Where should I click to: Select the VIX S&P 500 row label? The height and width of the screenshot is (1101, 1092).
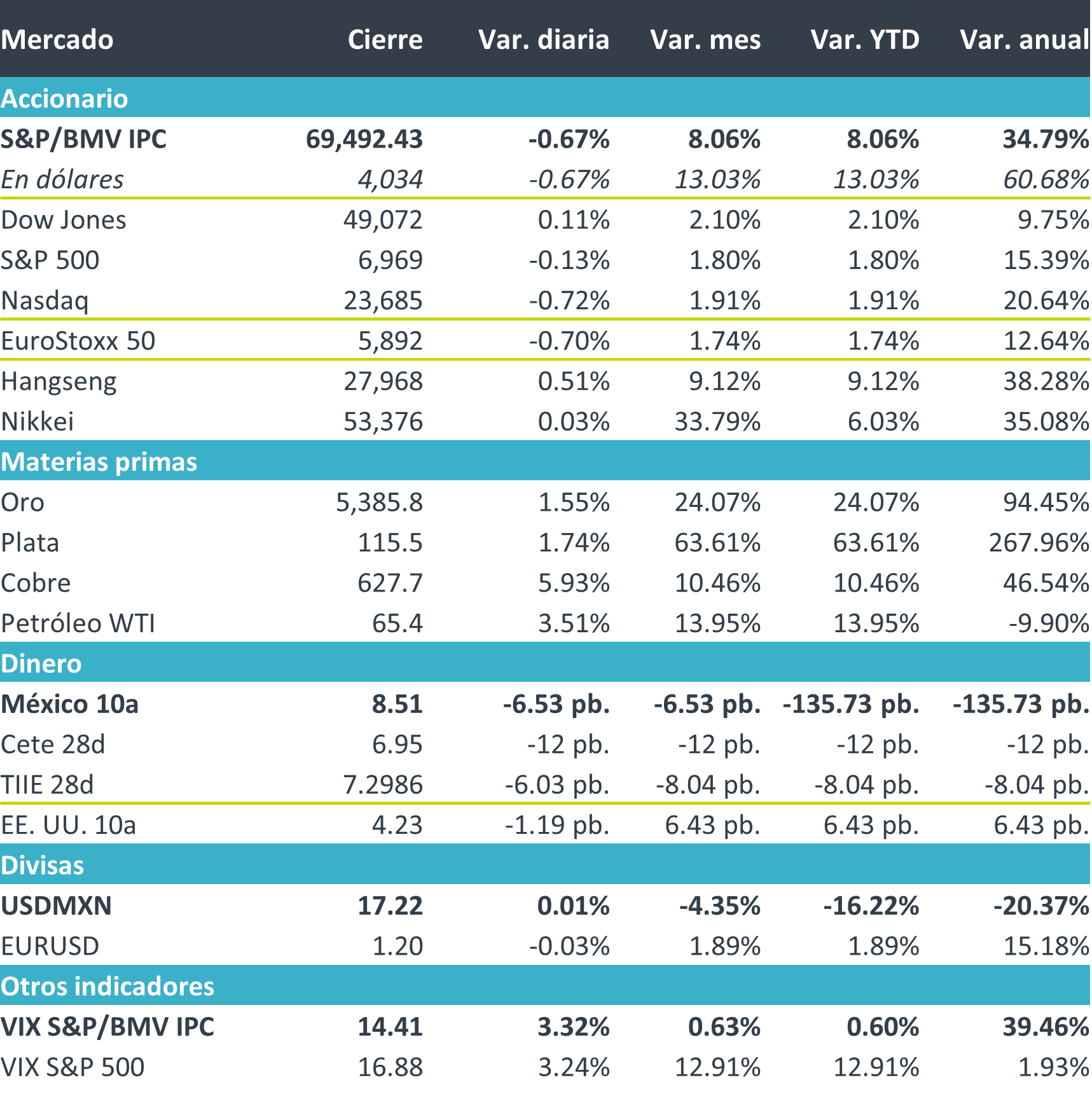tap(73, 1067)
